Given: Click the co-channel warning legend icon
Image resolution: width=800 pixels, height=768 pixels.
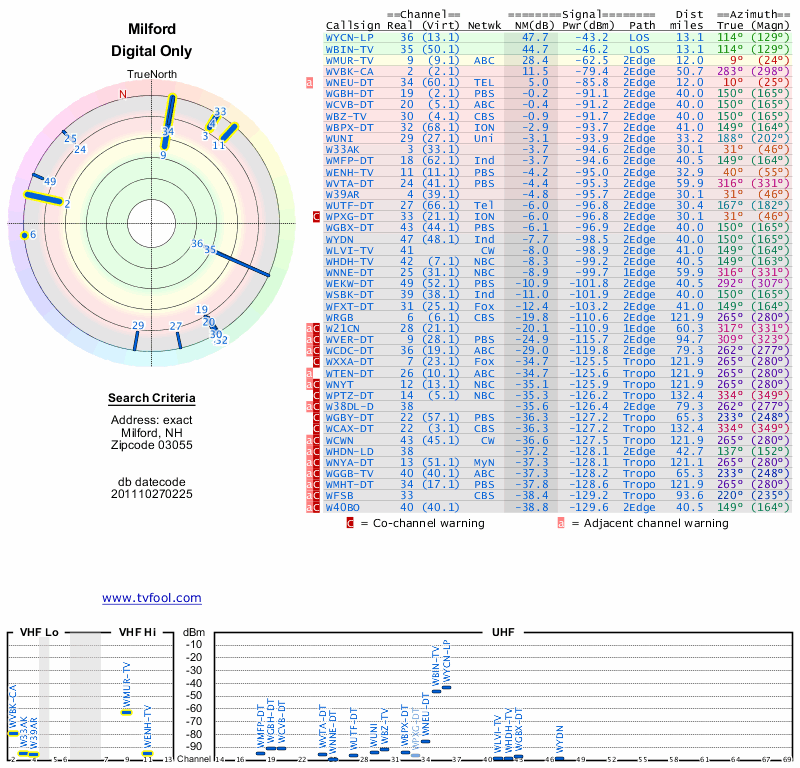Looking at the screenshot, I should pos(350,522).
